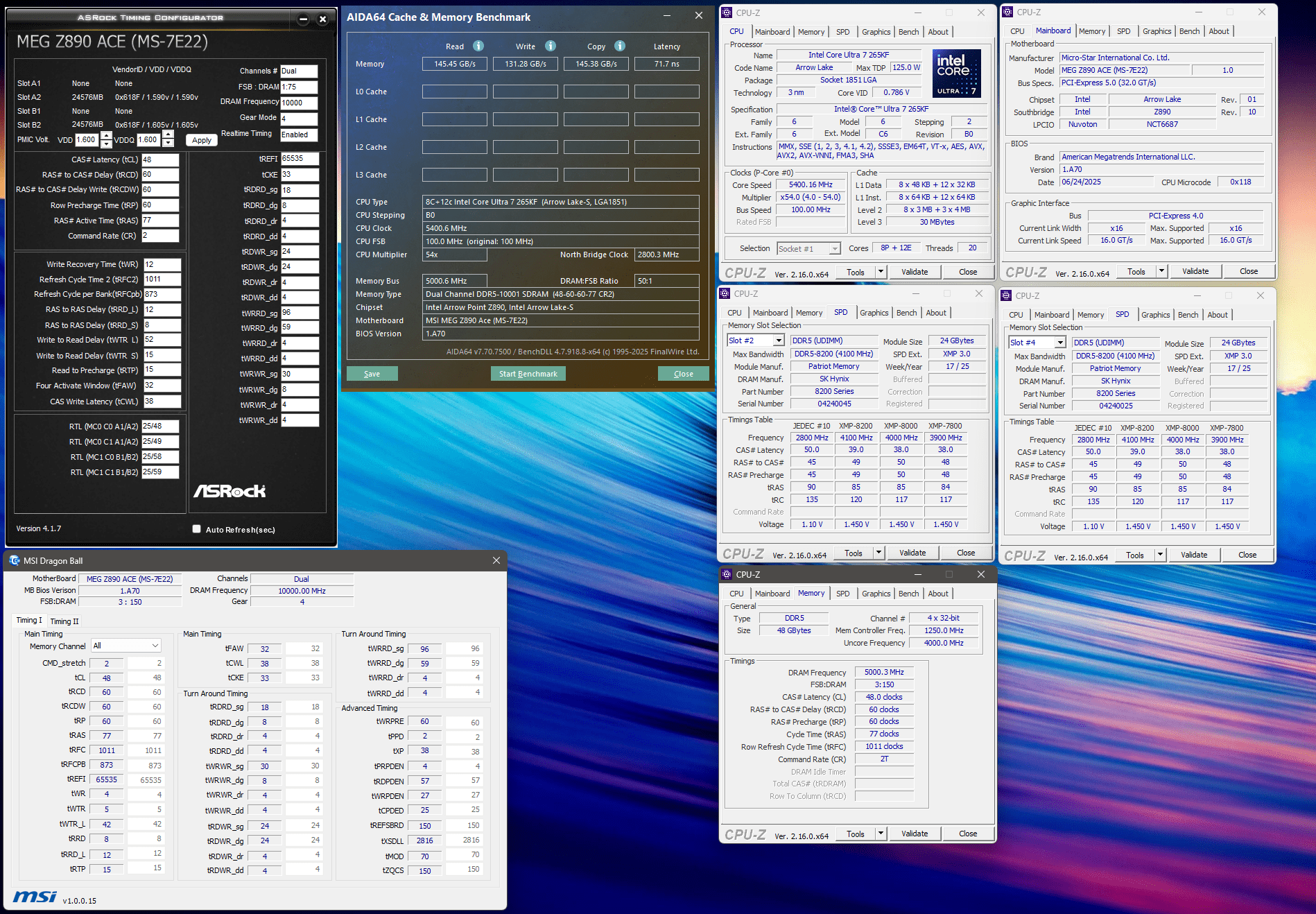
Task: Click Validate in the CPU-Z Mainboard window
Action: coord(1195,271)
